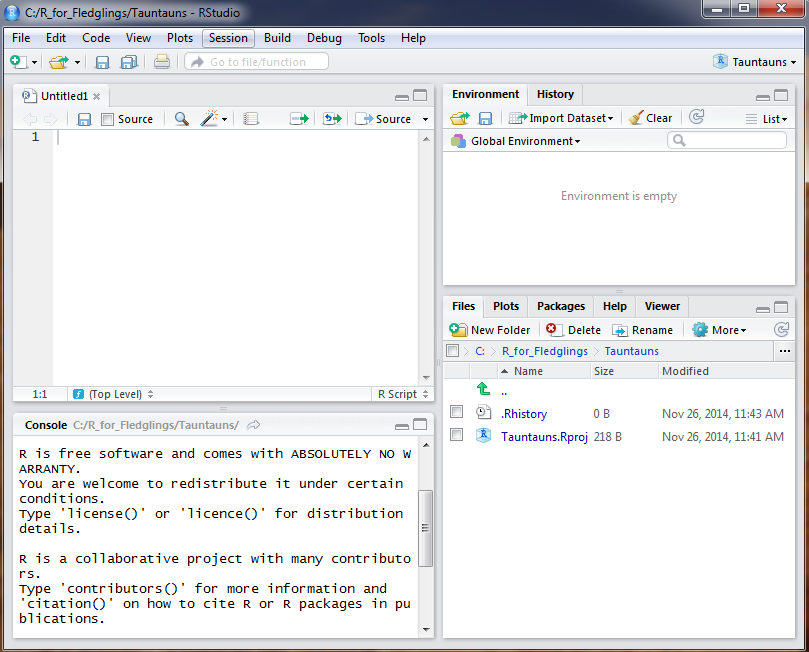Click the Open File folder icon

pos(58,62)
